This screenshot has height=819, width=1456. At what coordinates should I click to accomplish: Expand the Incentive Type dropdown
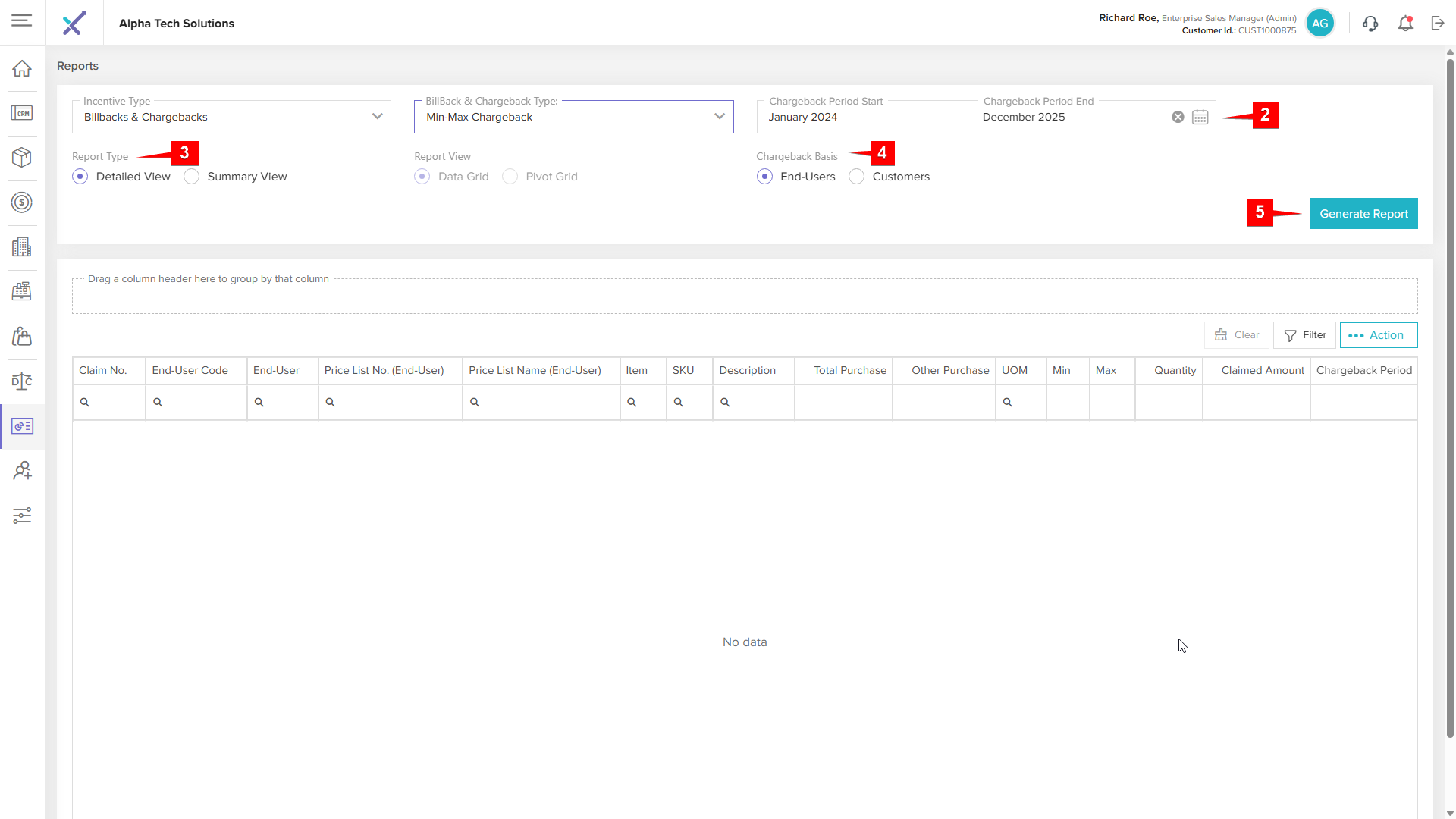377,117
